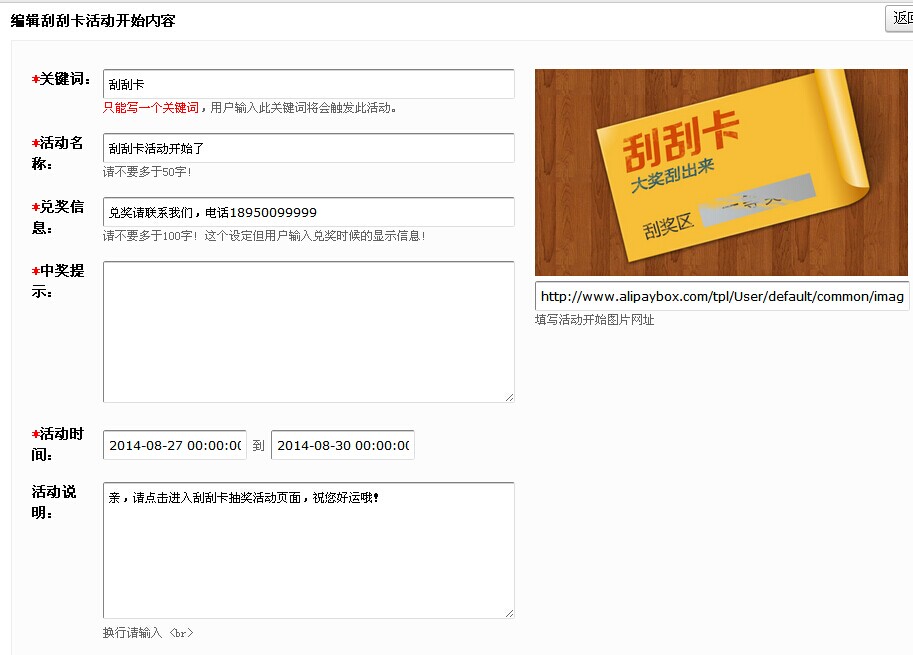Screen dimensions: 913x655
Task: Click the red 只能写一个关键词 hint text
Action: click(151, 107)
